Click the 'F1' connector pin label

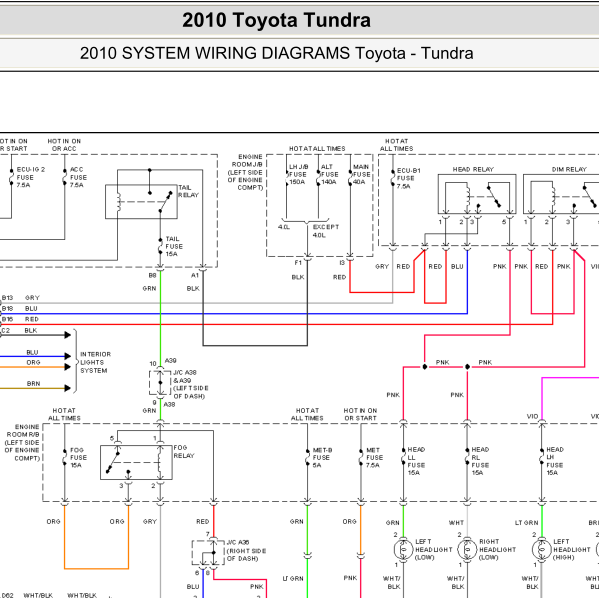[298, 263]
